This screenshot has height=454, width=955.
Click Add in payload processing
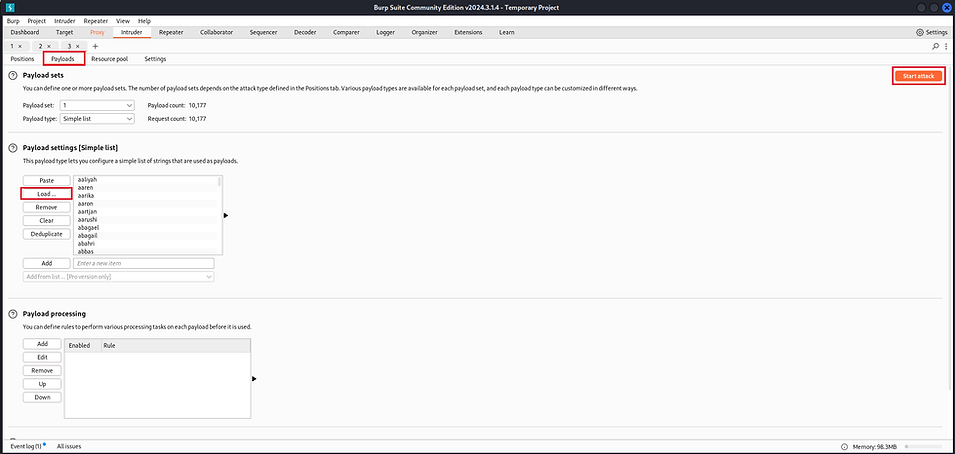click(x=43, y=344)
